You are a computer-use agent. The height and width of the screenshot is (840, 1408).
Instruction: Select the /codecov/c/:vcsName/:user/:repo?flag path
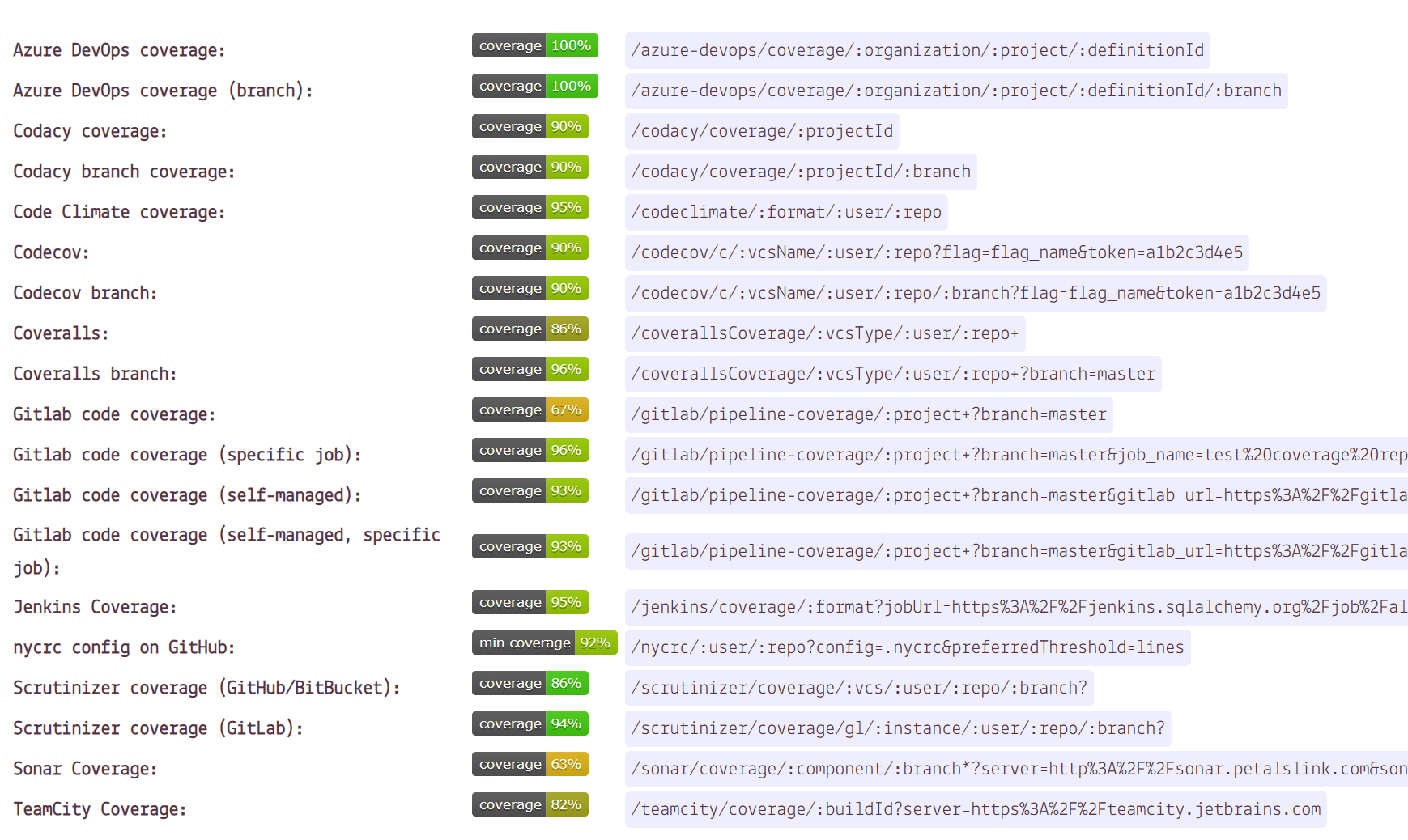[937, 252]
